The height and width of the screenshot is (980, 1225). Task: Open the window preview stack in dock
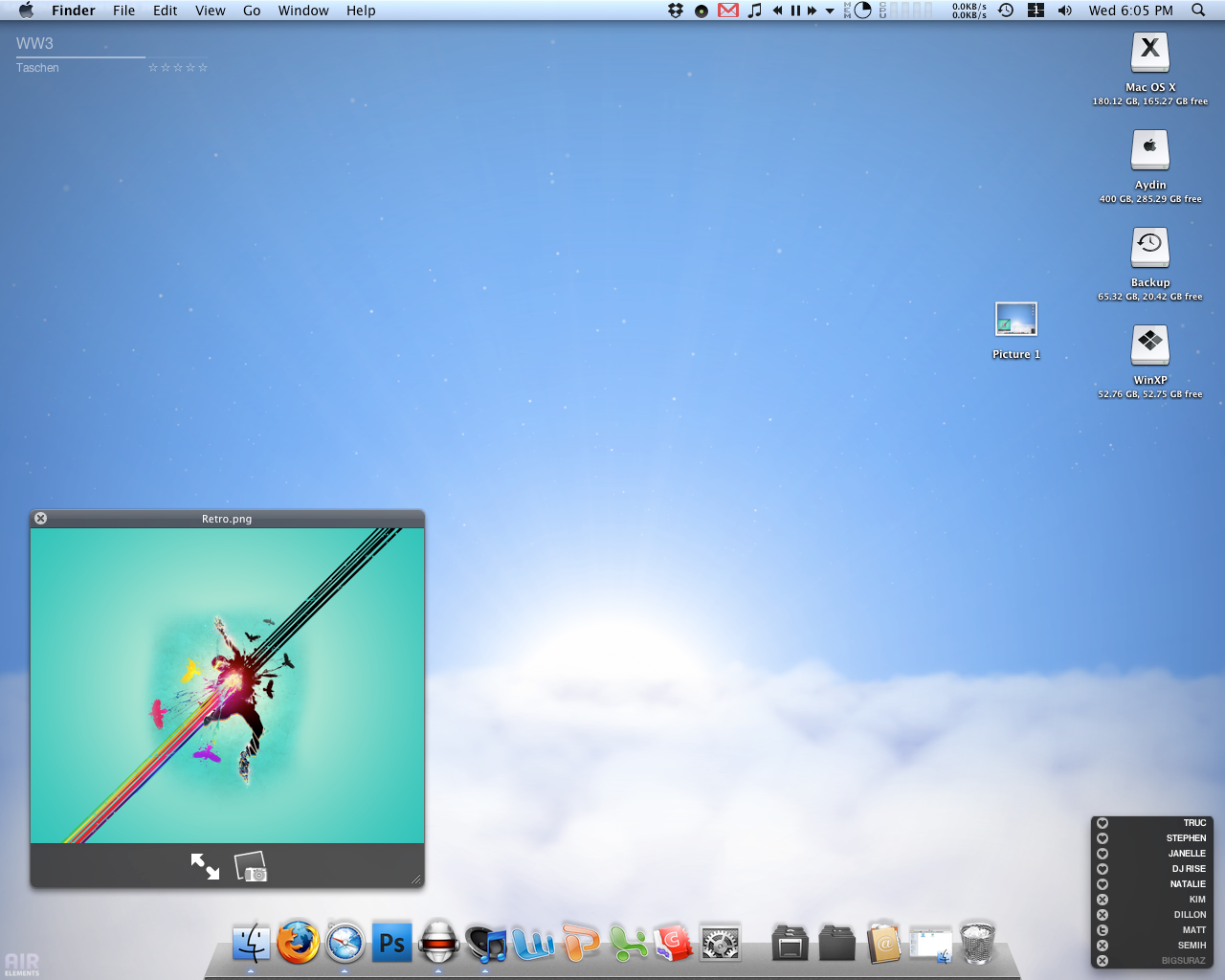[930, 944]
